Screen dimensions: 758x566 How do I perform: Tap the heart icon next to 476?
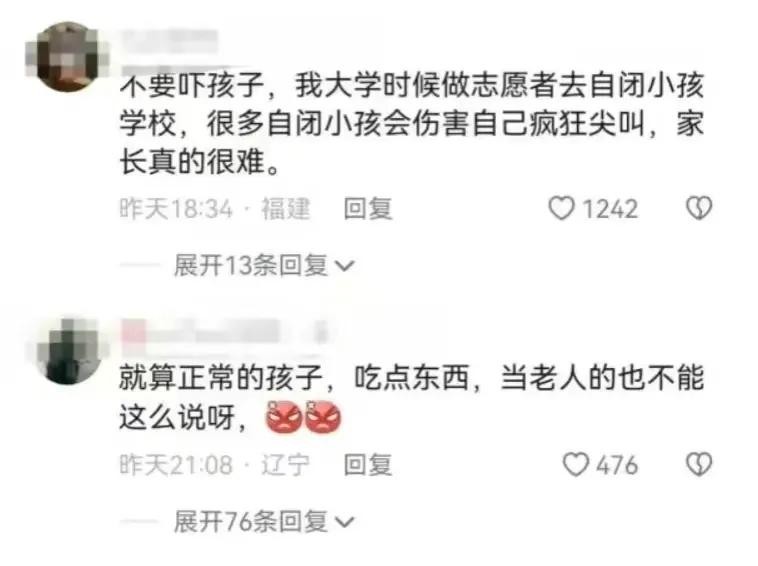coord(576,464)
